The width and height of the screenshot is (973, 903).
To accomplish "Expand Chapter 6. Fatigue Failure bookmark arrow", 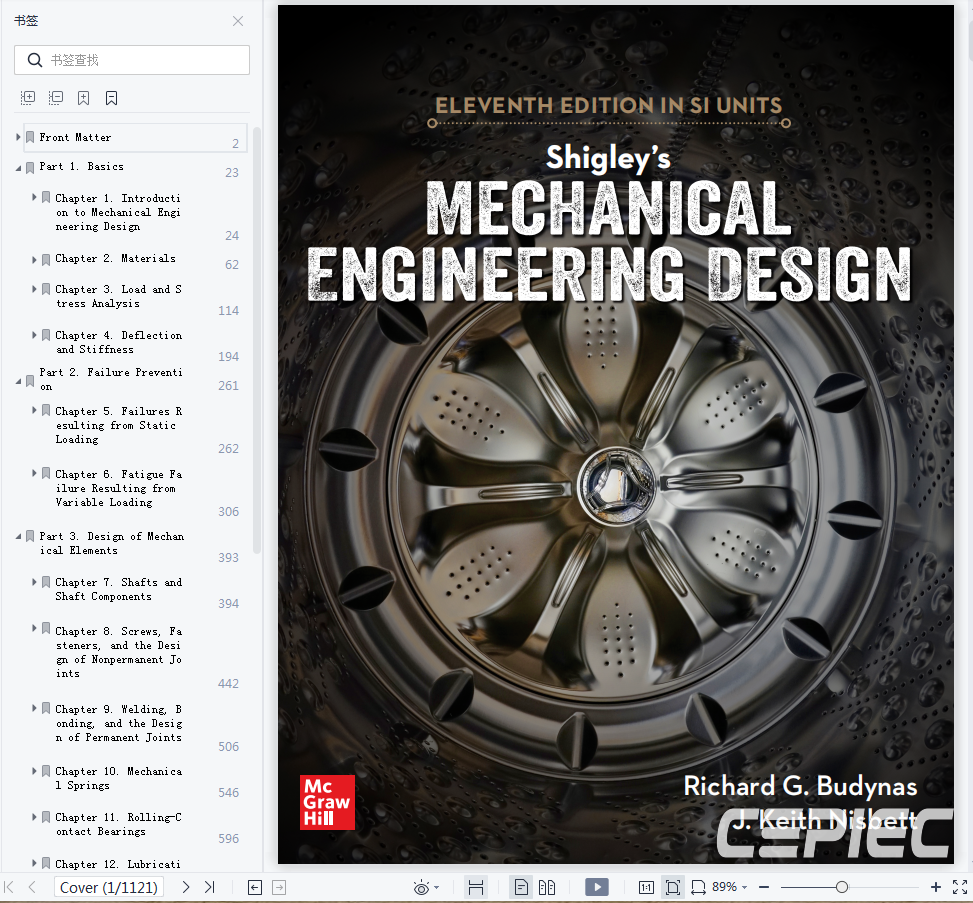I will pyautogui.click(x=34, y=473).
